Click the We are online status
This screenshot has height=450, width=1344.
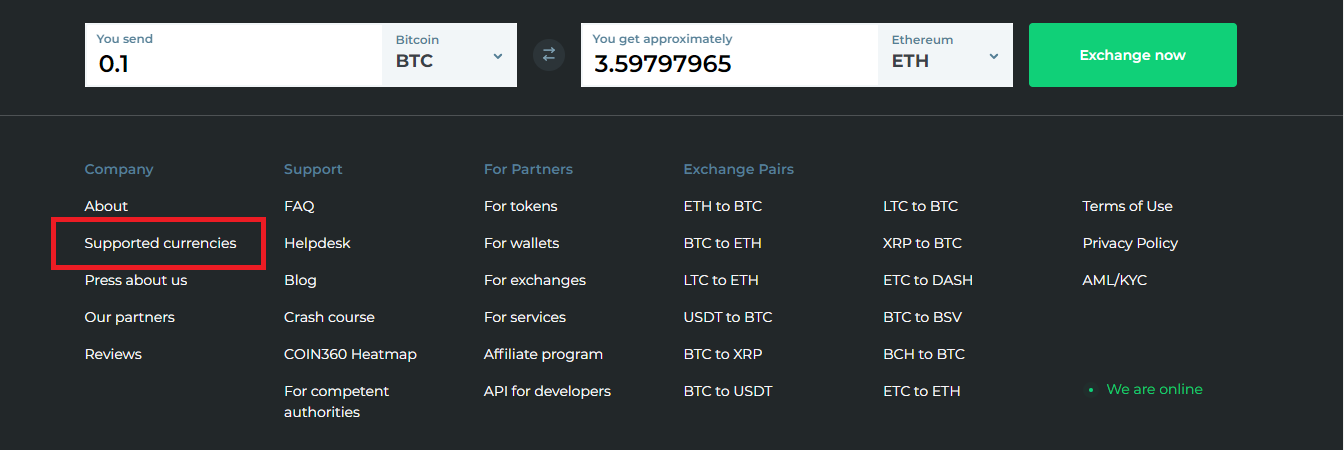tap(1154, 389)
